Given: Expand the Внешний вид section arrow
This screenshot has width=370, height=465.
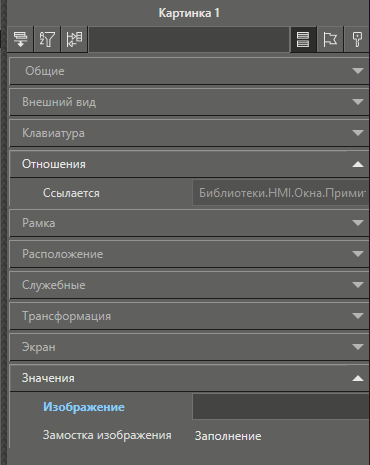Looking at the screenshot, I should (x=358, y=102).
